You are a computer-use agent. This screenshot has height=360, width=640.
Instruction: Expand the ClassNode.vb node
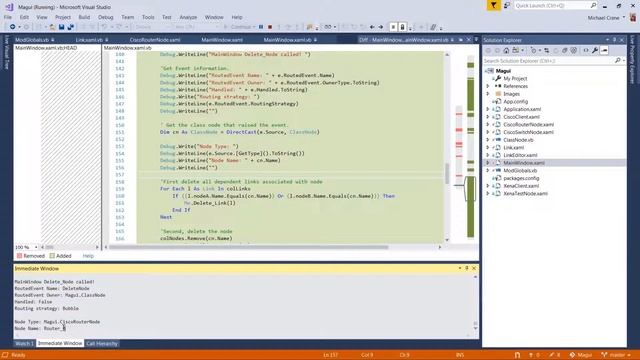(x=488, y=140)
